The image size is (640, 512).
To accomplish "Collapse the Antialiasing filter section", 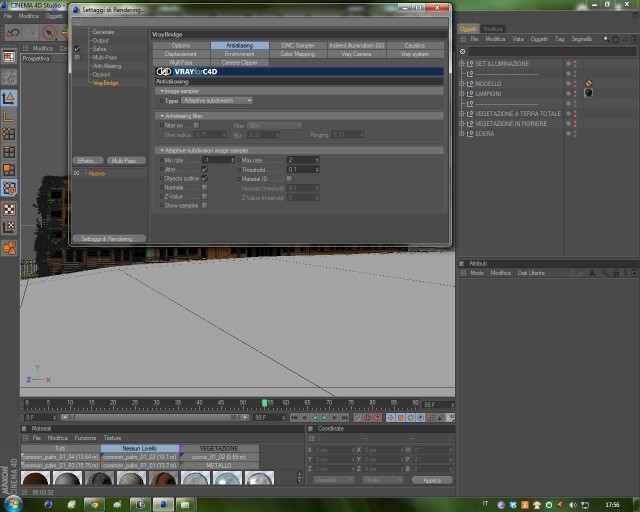I will (x=162, y=116).
